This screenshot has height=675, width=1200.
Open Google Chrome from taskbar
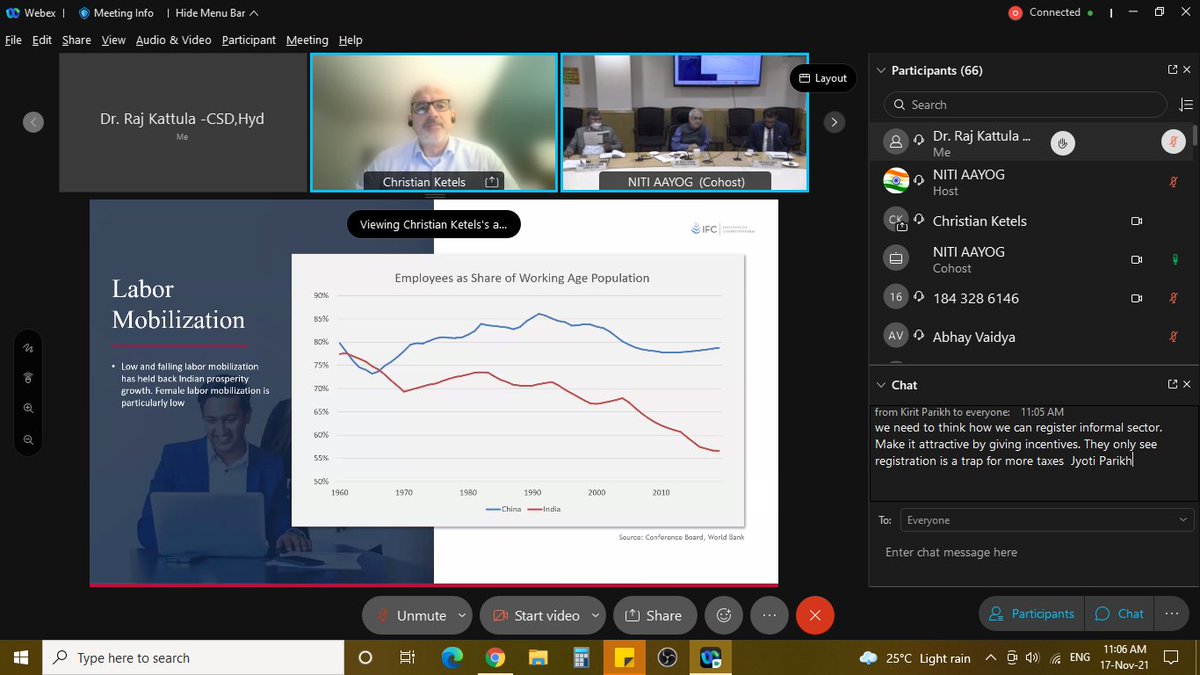[495, 658]
